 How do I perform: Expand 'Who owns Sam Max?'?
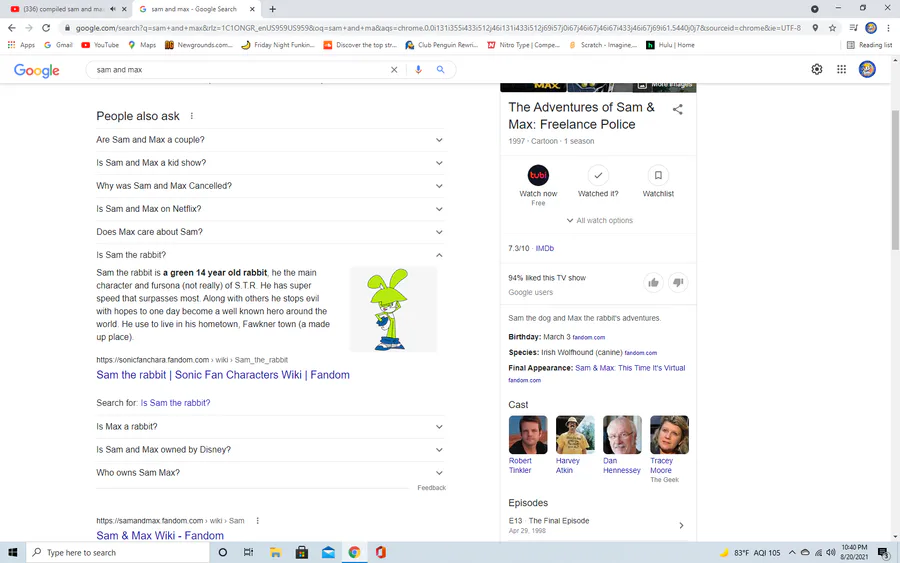point(270,473)
